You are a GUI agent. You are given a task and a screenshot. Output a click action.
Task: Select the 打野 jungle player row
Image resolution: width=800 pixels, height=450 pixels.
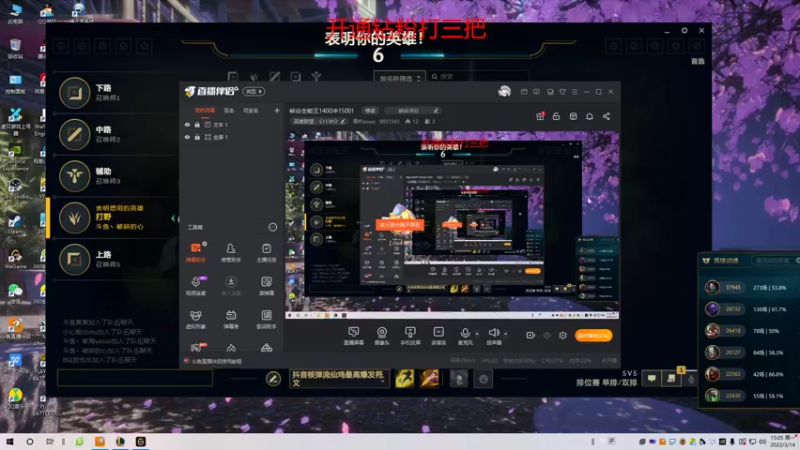(113, 218)
